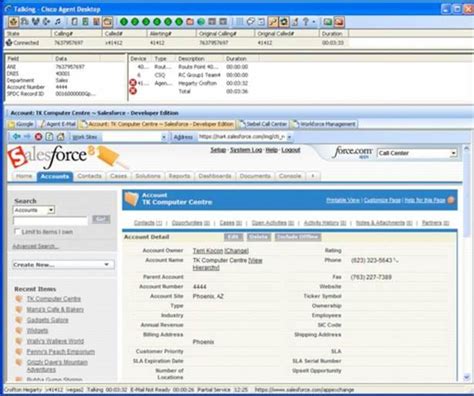Image resolution: width=474 pixels, height=396 pixels.
Task: Switch to the Contacts tab in Salesforce
Action: 89,176
